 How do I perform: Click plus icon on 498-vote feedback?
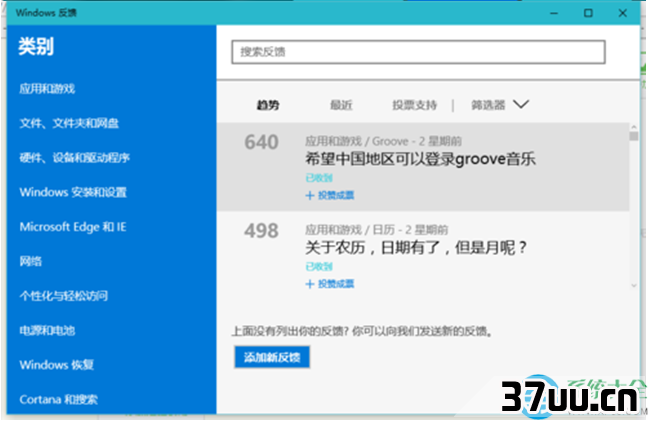click(310, 284)
